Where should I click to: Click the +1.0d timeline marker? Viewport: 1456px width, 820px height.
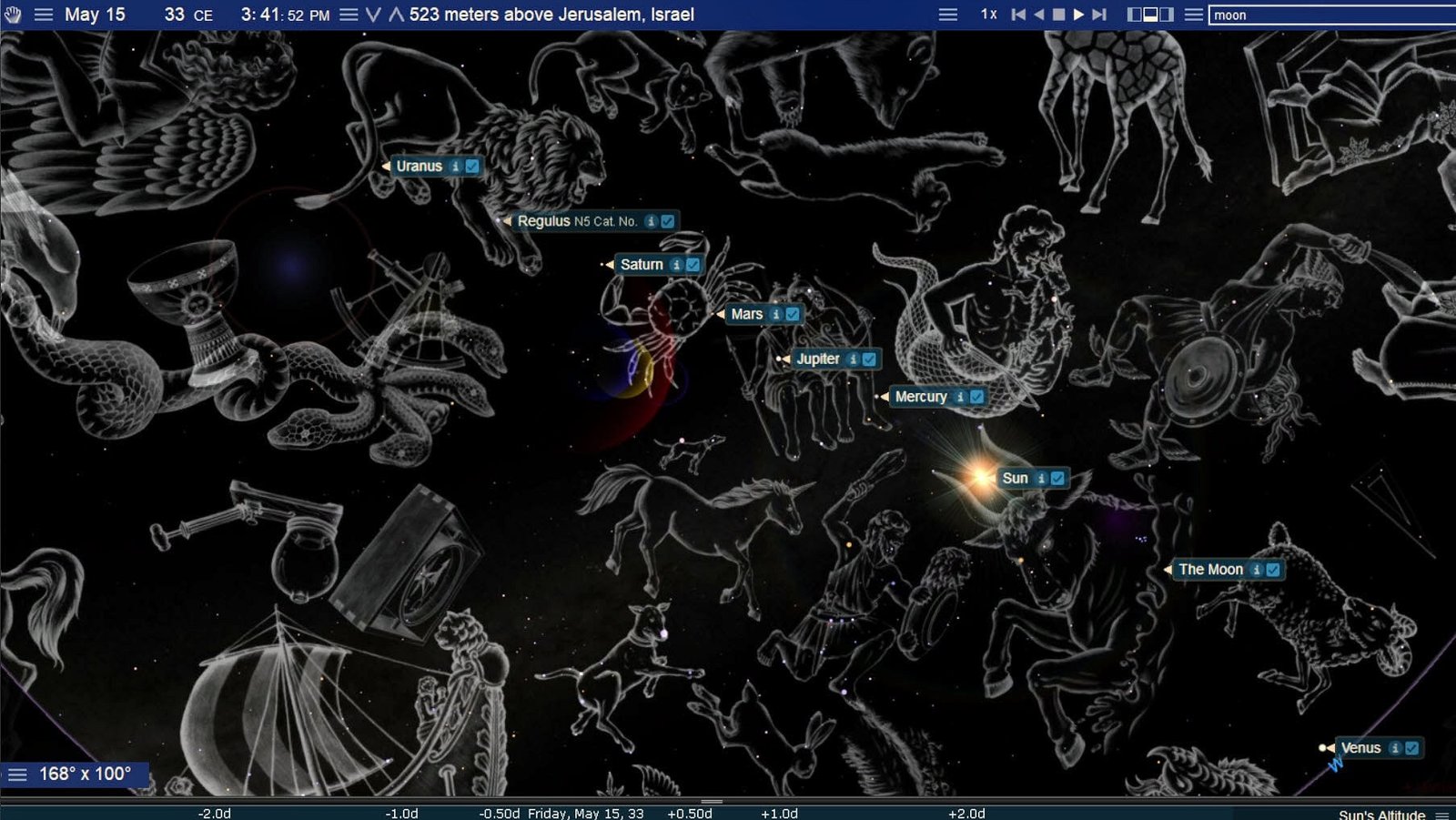[779, 814]
